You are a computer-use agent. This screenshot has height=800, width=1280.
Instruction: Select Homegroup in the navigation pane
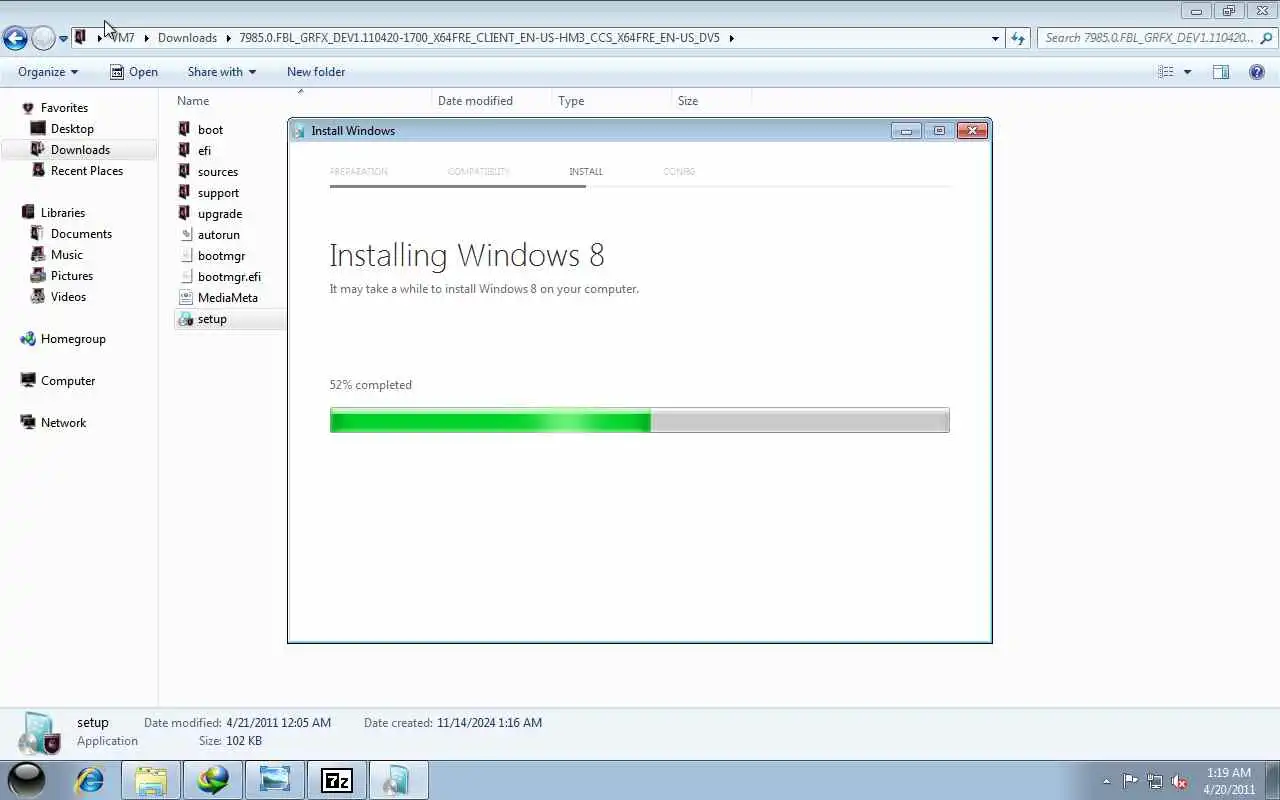coord(73,339)
